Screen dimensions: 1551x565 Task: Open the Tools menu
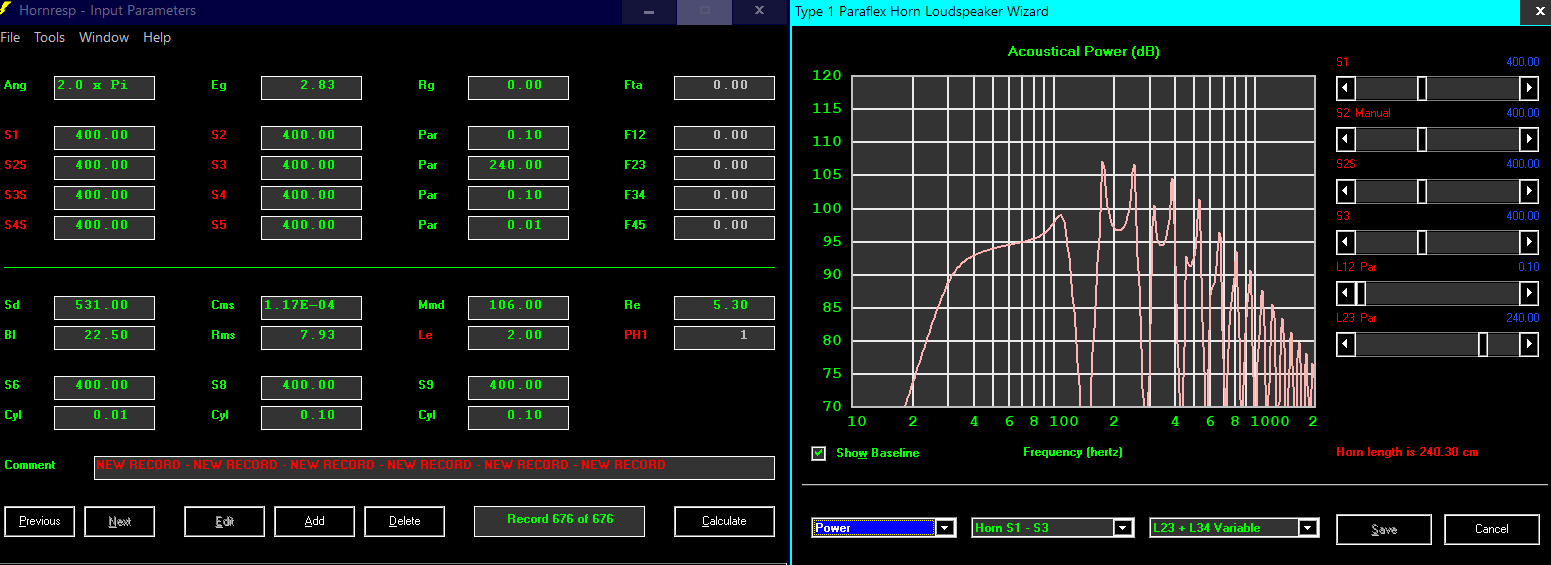pos(49,37)
